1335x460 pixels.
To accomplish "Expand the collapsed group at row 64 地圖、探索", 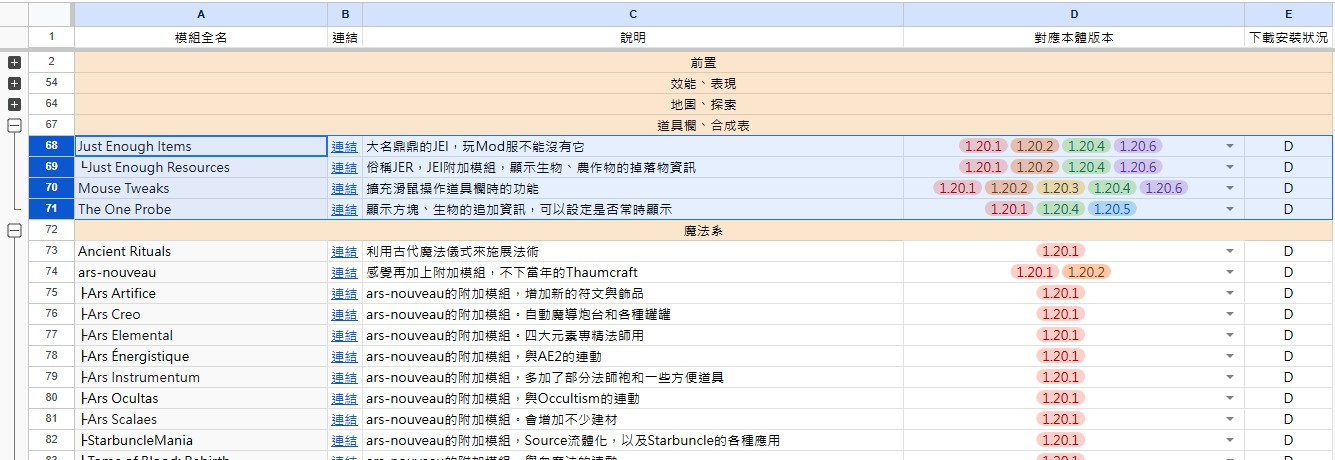I will 14,104.
